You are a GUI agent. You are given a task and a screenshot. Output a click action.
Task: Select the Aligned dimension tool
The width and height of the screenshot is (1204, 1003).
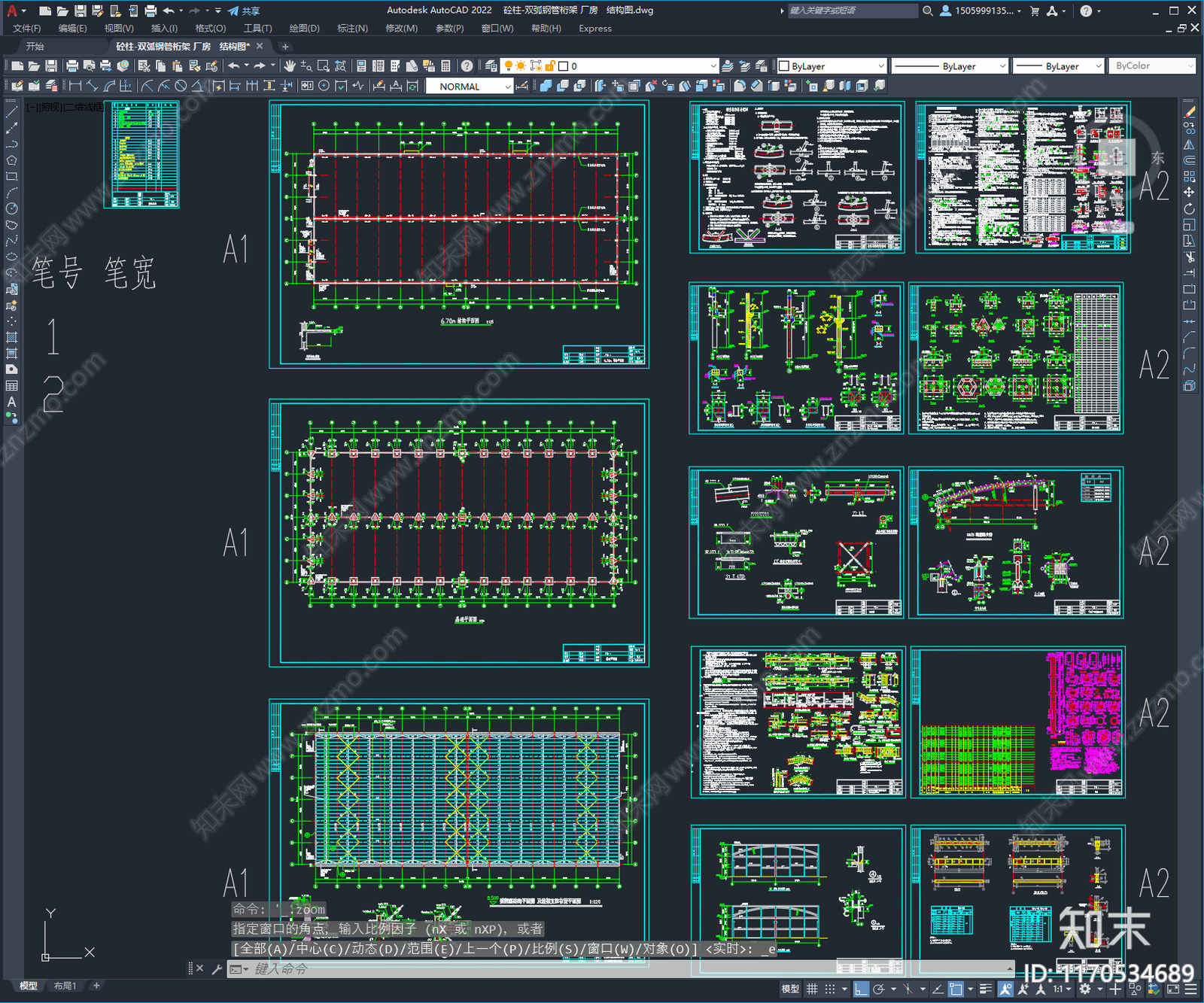92,86
